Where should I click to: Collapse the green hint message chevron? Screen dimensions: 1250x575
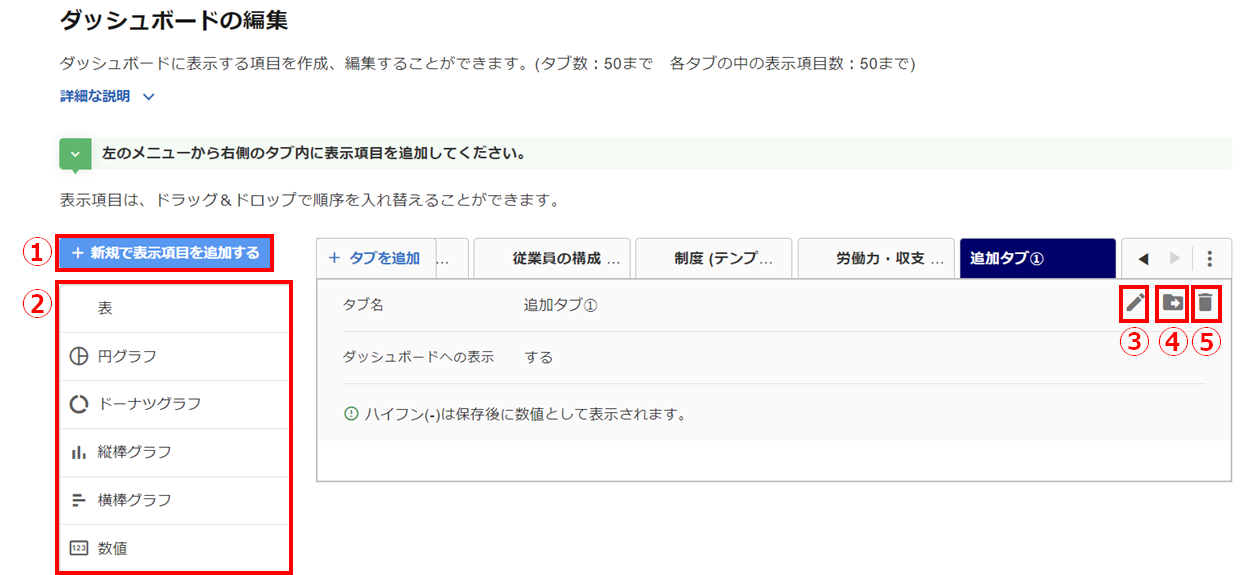point(75,155)
